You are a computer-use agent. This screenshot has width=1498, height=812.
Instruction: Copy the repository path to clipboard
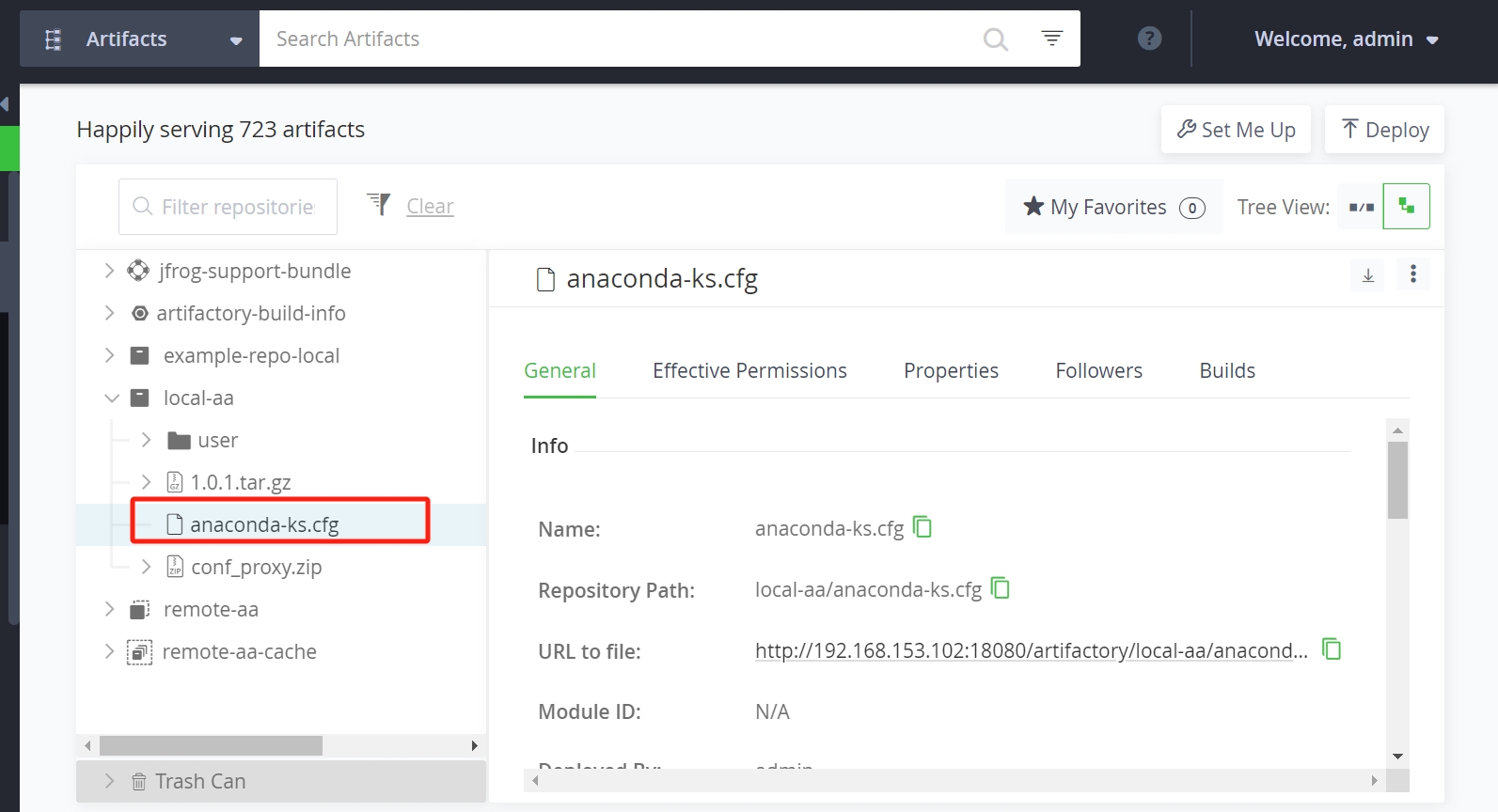[x=1001, y=588]
